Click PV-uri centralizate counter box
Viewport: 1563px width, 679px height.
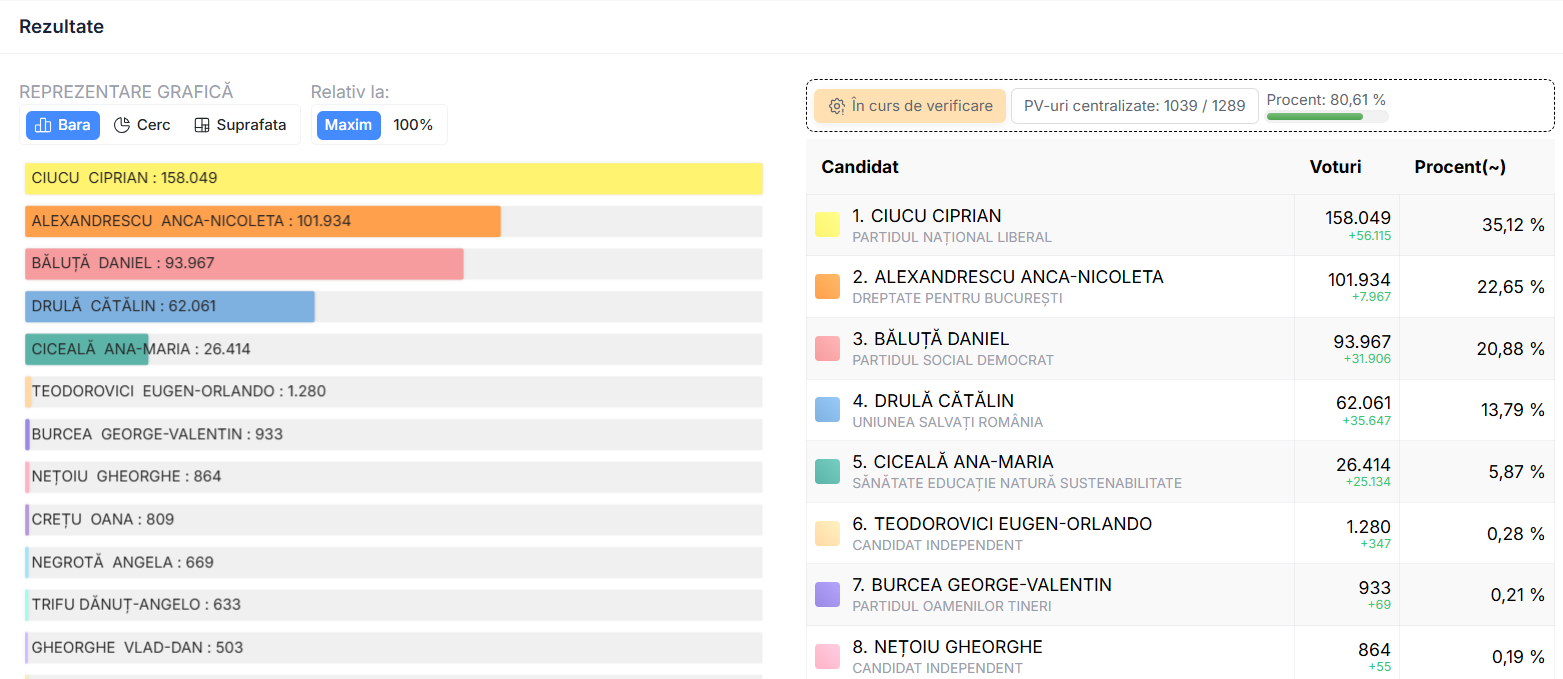click(x=1134, y=106)
